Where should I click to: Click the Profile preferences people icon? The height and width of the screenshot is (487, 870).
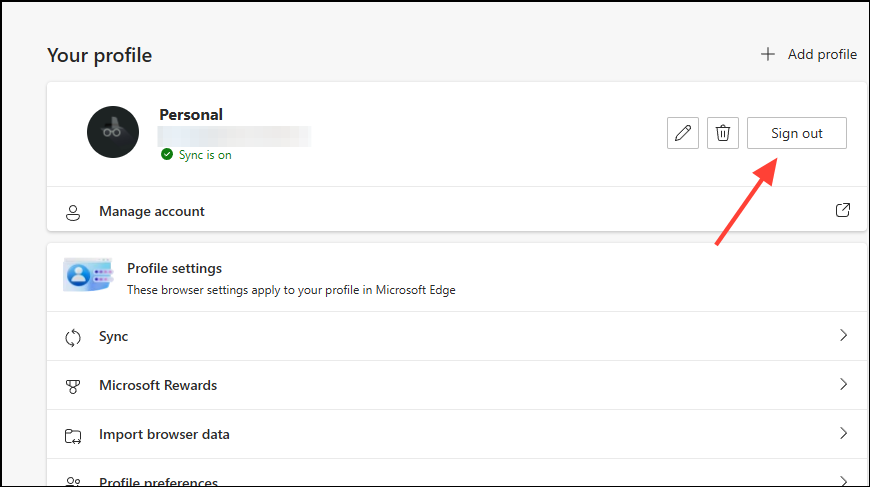click(73, 481)
